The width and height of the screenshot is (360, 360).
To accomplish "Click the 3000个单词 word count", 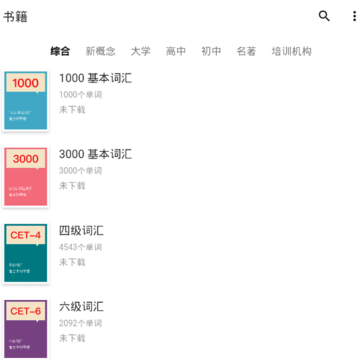I will pos(81,171).
